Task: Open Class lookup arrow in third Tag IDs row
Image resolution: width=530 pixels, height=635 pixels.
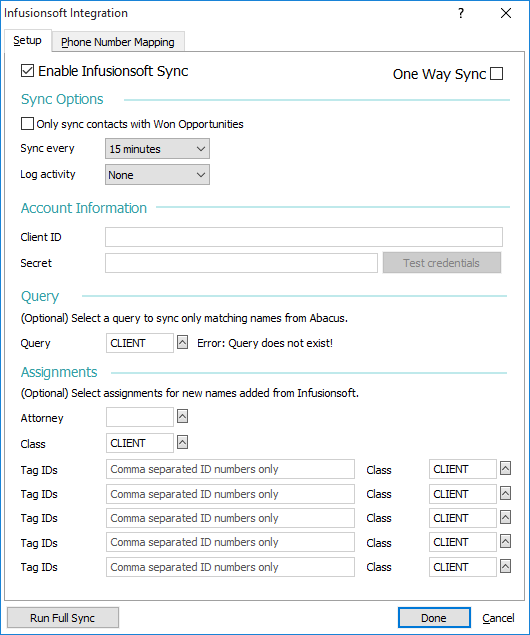Action: tap(505, 517)
